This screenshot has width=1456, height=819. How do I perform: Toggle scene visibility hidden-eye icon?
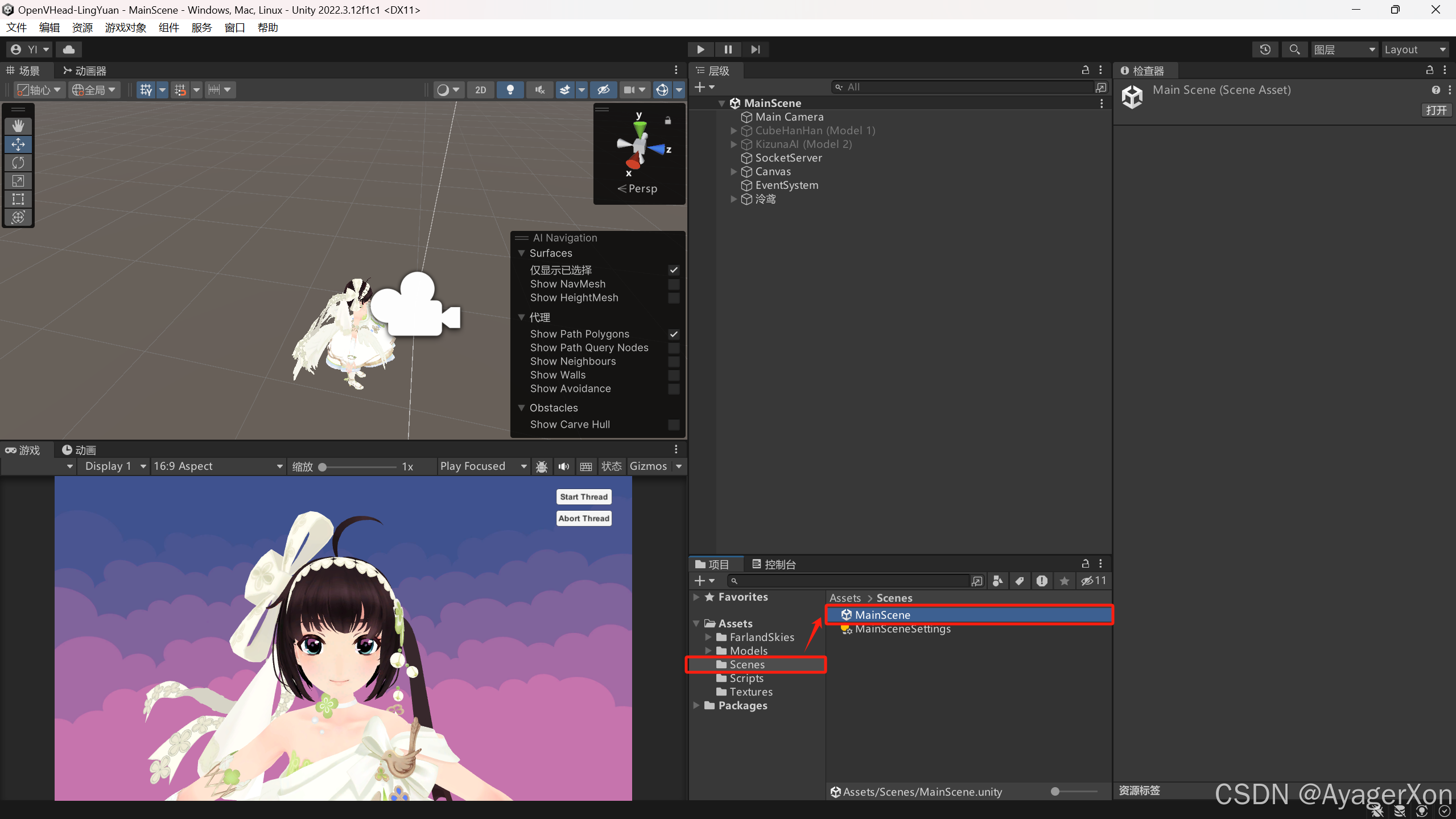[604, 90]
